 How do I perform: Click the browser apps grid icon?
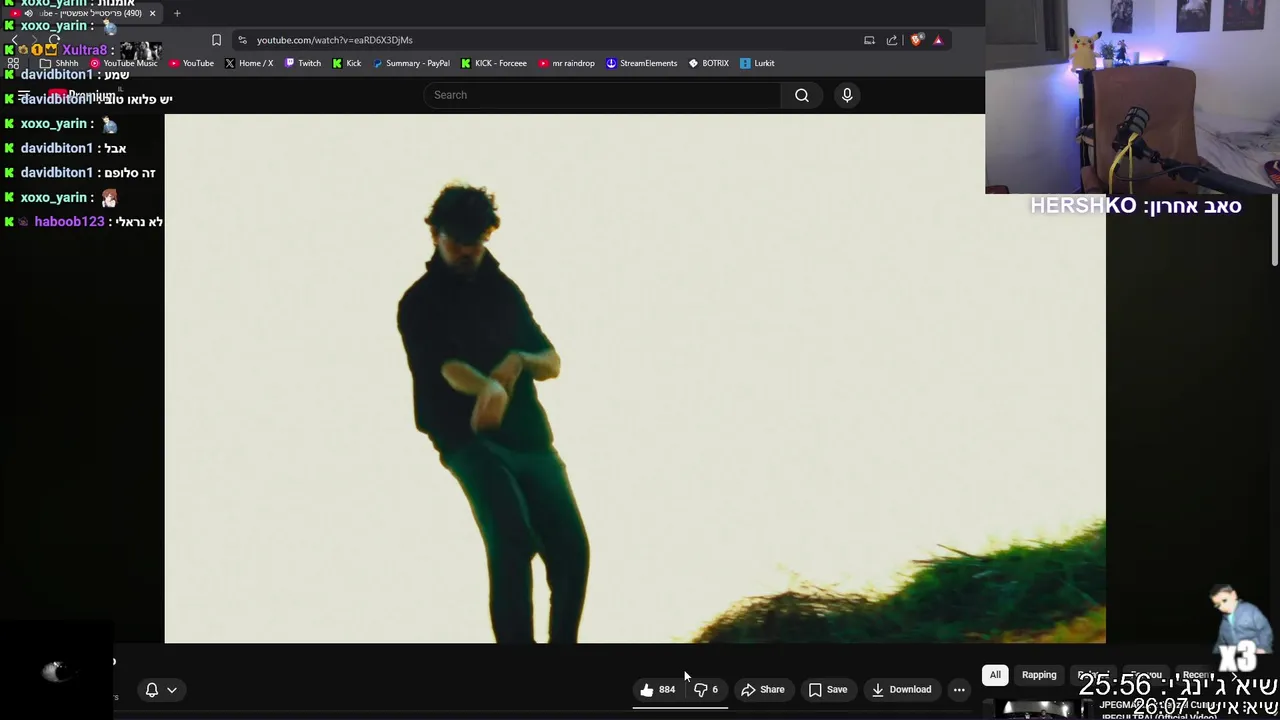pos(13,63)
